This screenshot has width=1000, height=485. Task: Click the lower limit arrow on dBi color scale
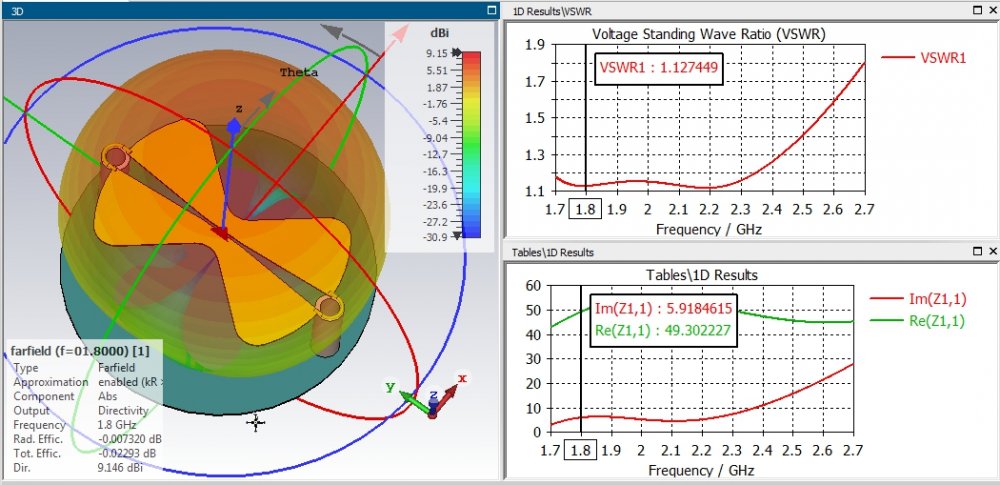459,235
